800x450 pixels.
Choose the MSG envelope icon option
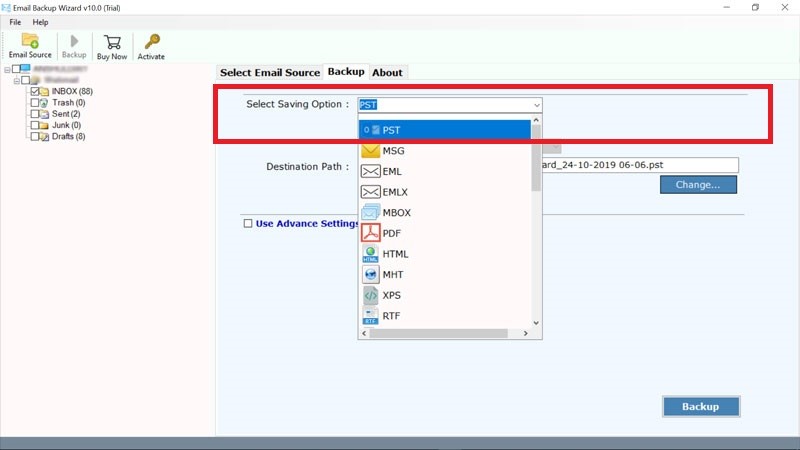(370, 150)
